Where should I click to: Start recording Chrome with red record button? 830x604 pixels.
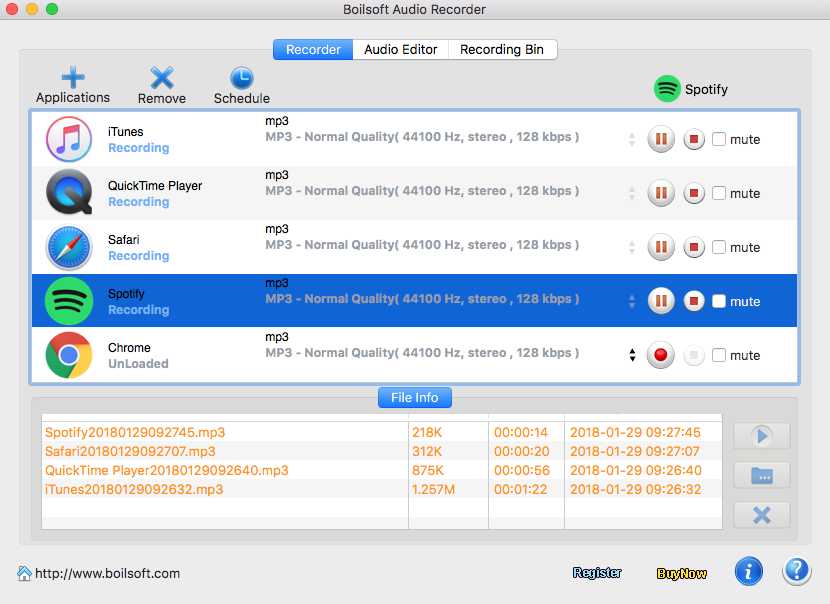pos(661,355)
